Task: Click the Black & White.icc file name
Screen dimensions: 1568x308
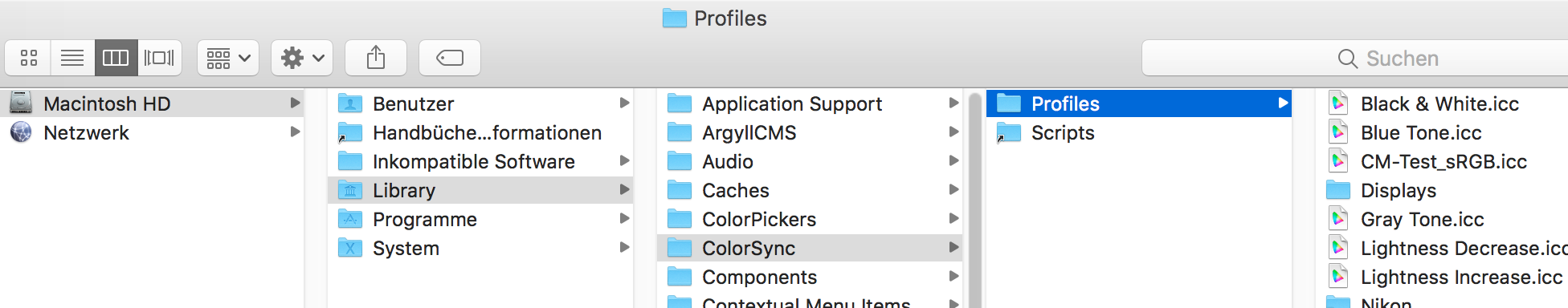Action: click(x=1439, y=103)
